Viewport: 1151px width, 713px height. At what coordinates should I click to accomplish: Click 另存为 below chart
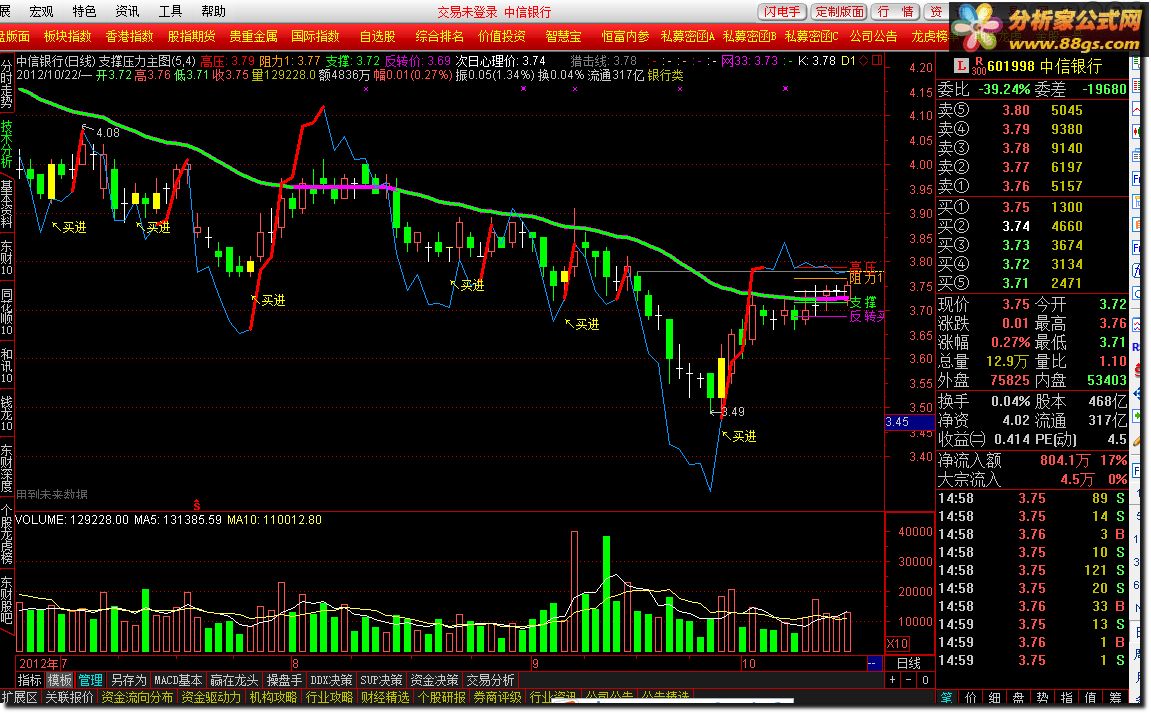click(128, 681)
